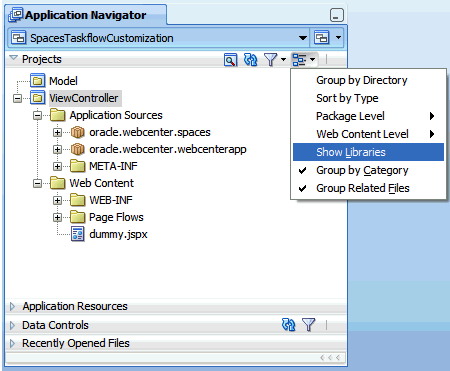Collapse the ViewController project node
The width and height of the screenshot is (450, 371).
tap(17, 98)
